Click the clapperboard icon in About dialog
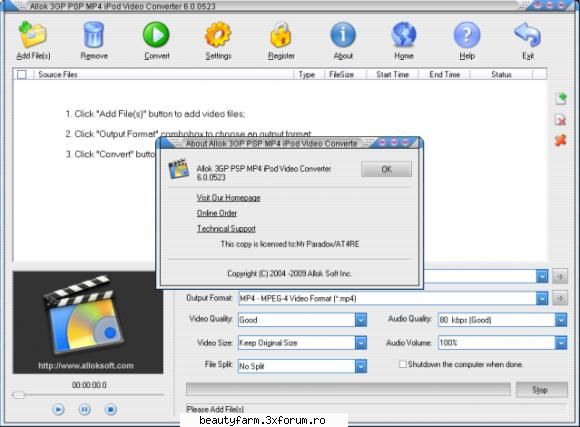 click(x=179, y=169)
